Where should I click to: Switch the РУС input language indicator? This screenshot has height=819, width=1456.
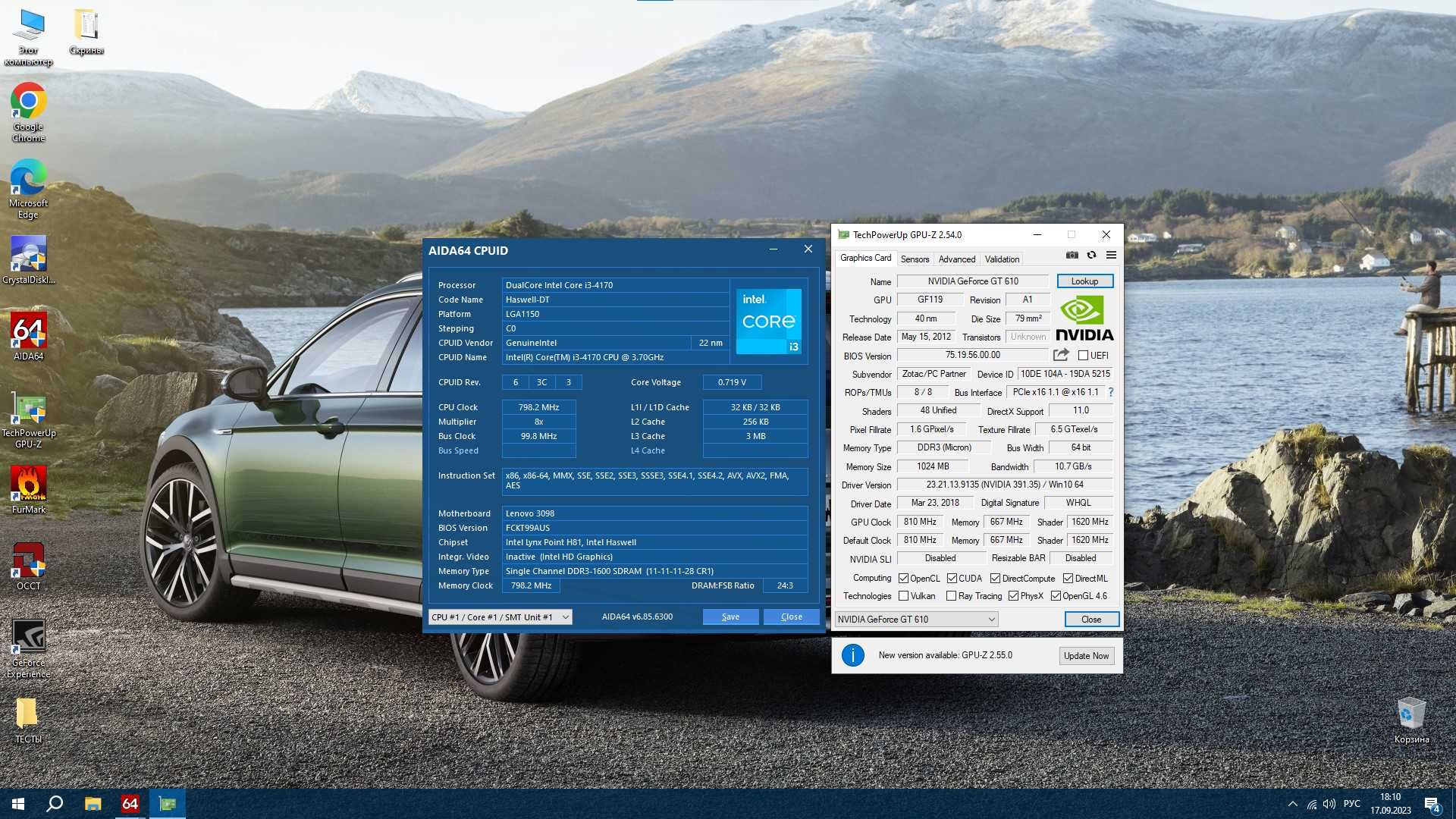pos(1351,804)
